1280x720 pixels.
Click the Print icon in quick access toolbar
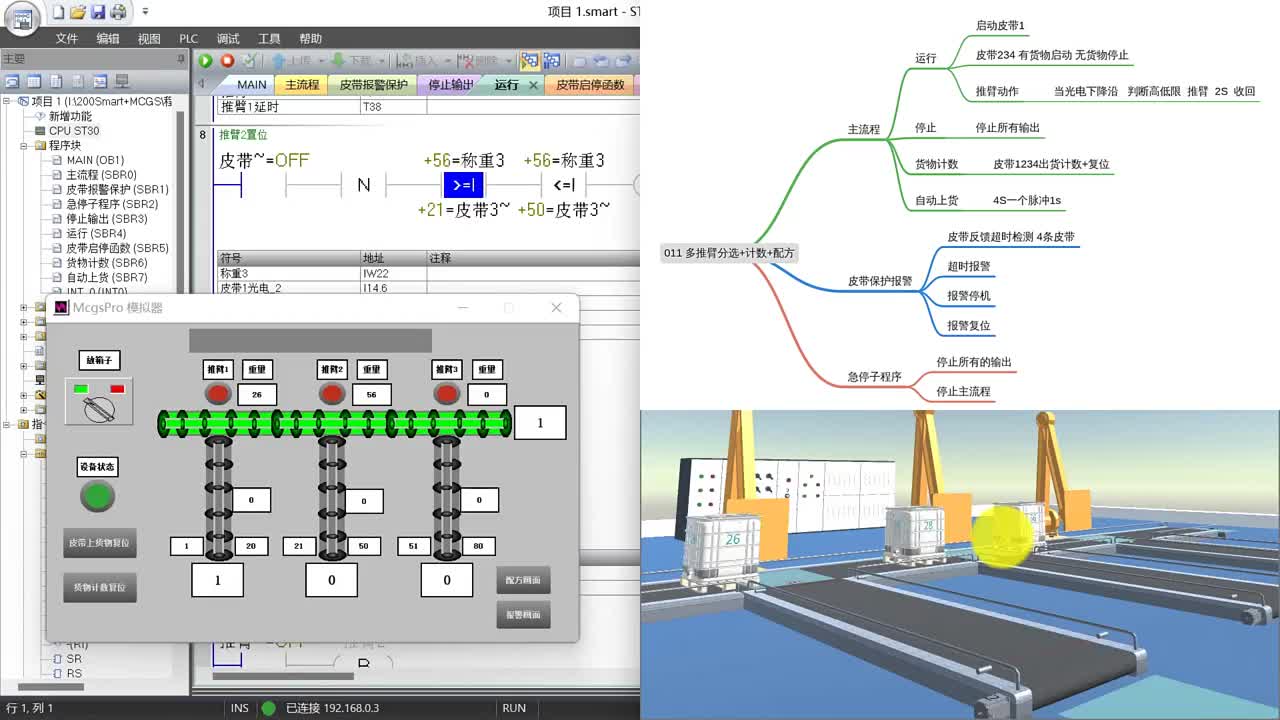click(x=118, y=13)
